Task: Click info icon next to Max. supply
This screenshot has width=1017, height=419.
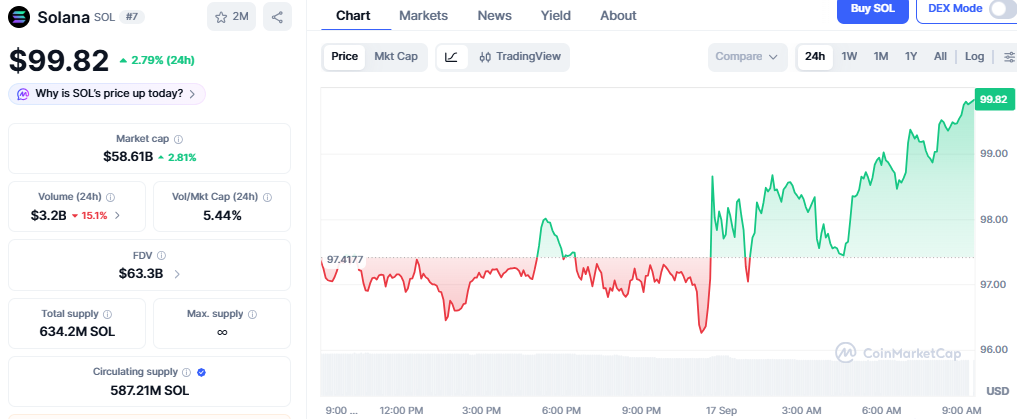Action: point(252,314)
